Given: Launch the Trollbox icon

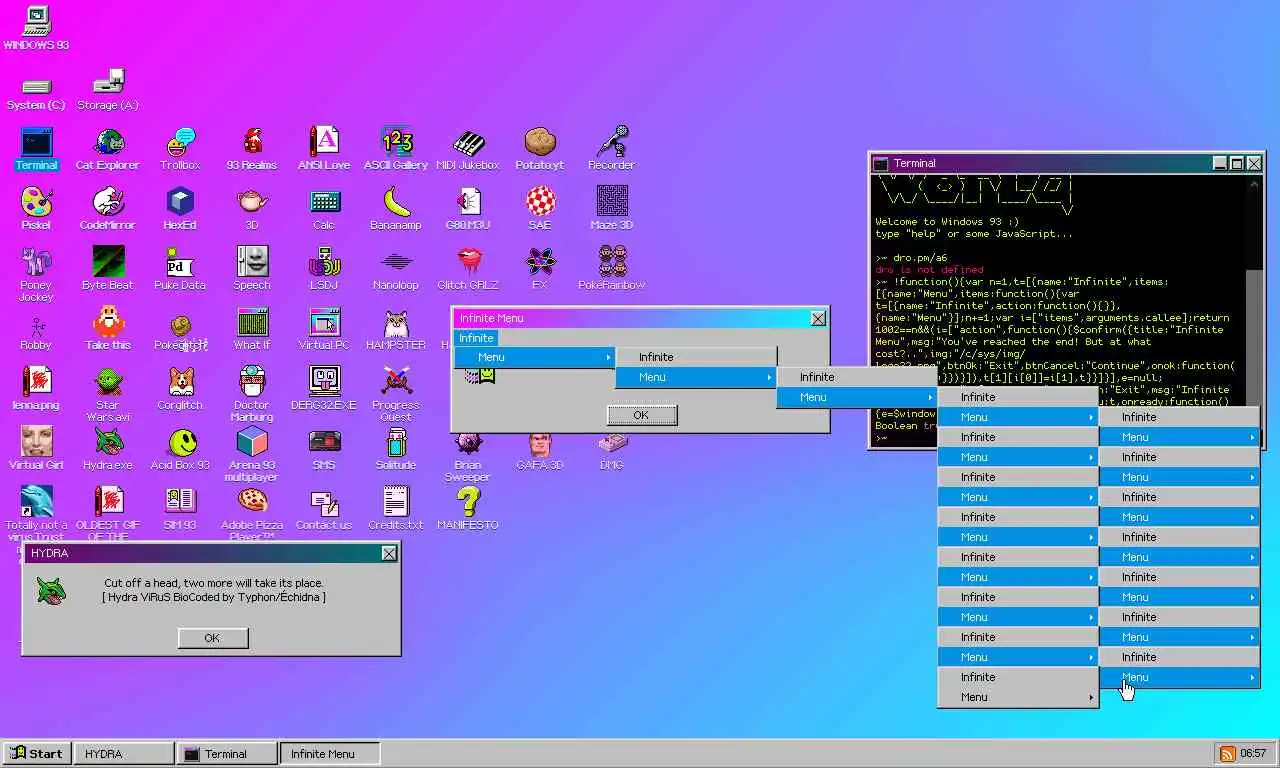Looking at the screenshot, I should [x=180, y=148].
